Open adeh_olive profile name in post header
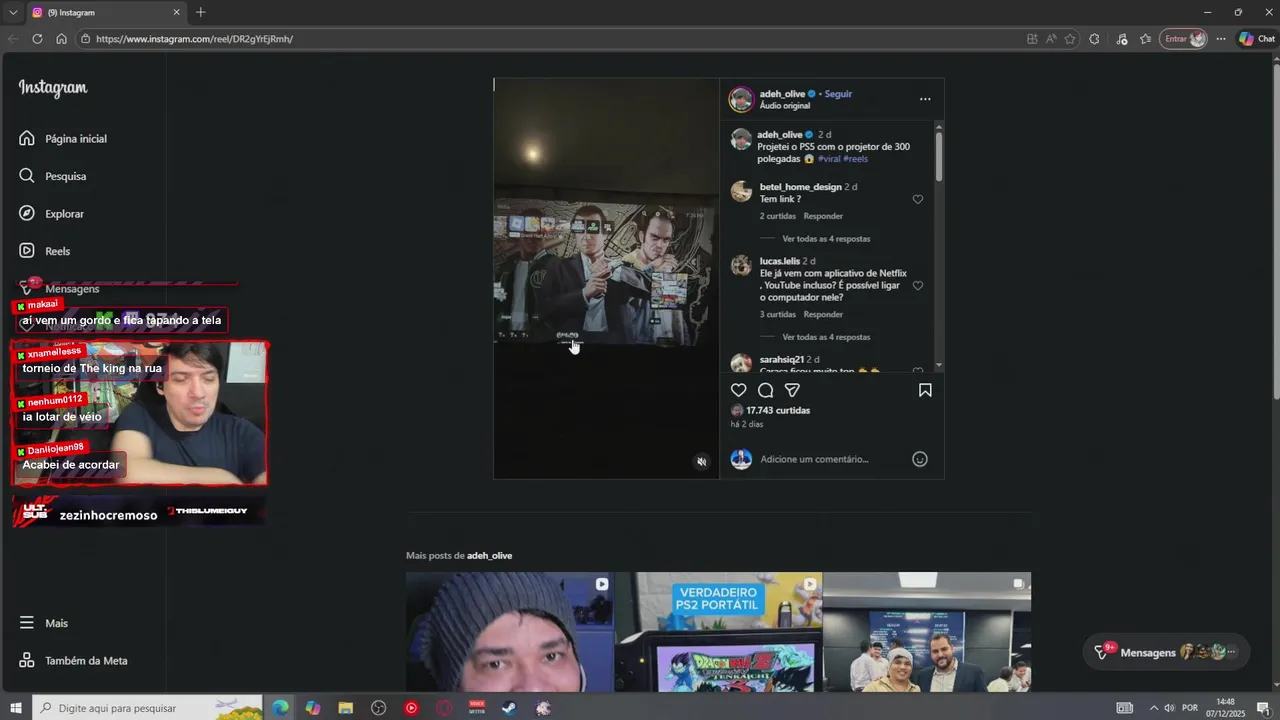The image size is (1280, 720). pos(782,94)
